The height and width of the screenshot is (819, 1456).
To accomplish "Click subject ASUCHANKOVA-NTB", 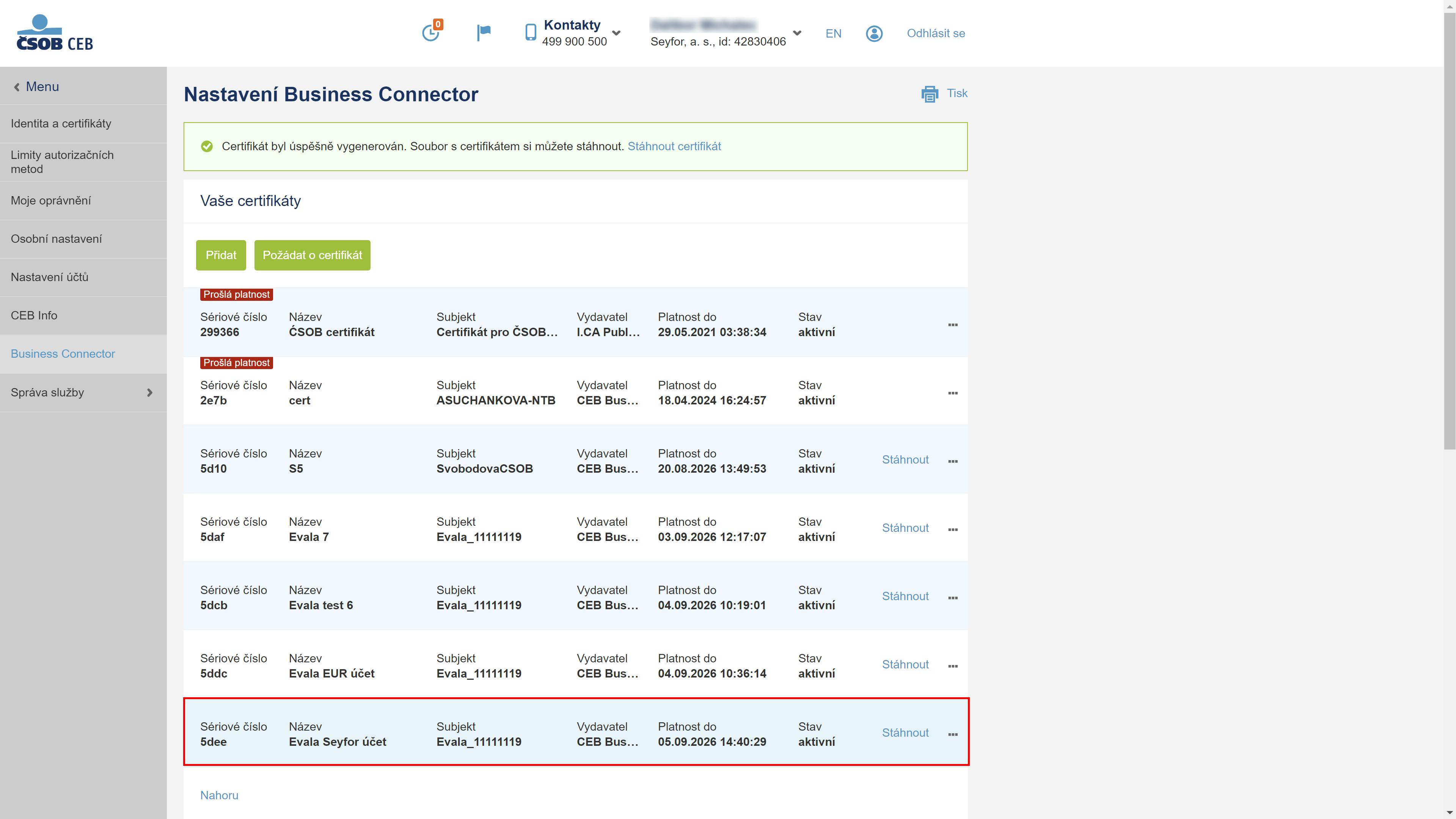I will [x=496, y=401].
